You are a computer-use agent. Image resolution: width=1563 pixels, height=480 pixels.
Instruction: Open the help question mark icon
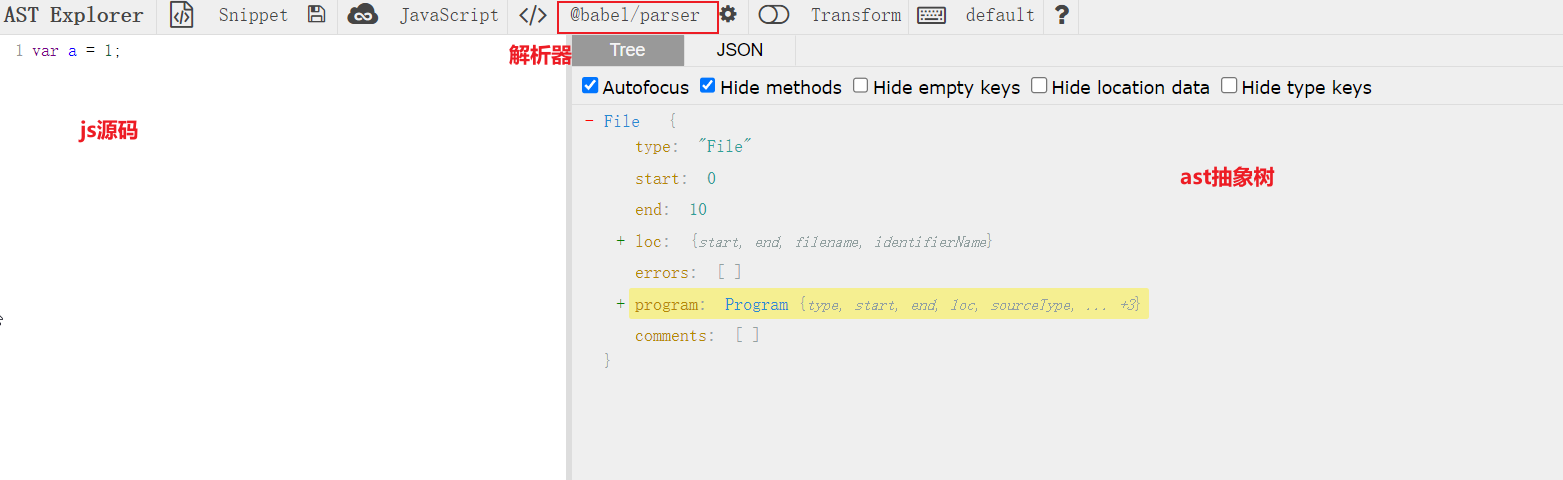coord(1061,15)
